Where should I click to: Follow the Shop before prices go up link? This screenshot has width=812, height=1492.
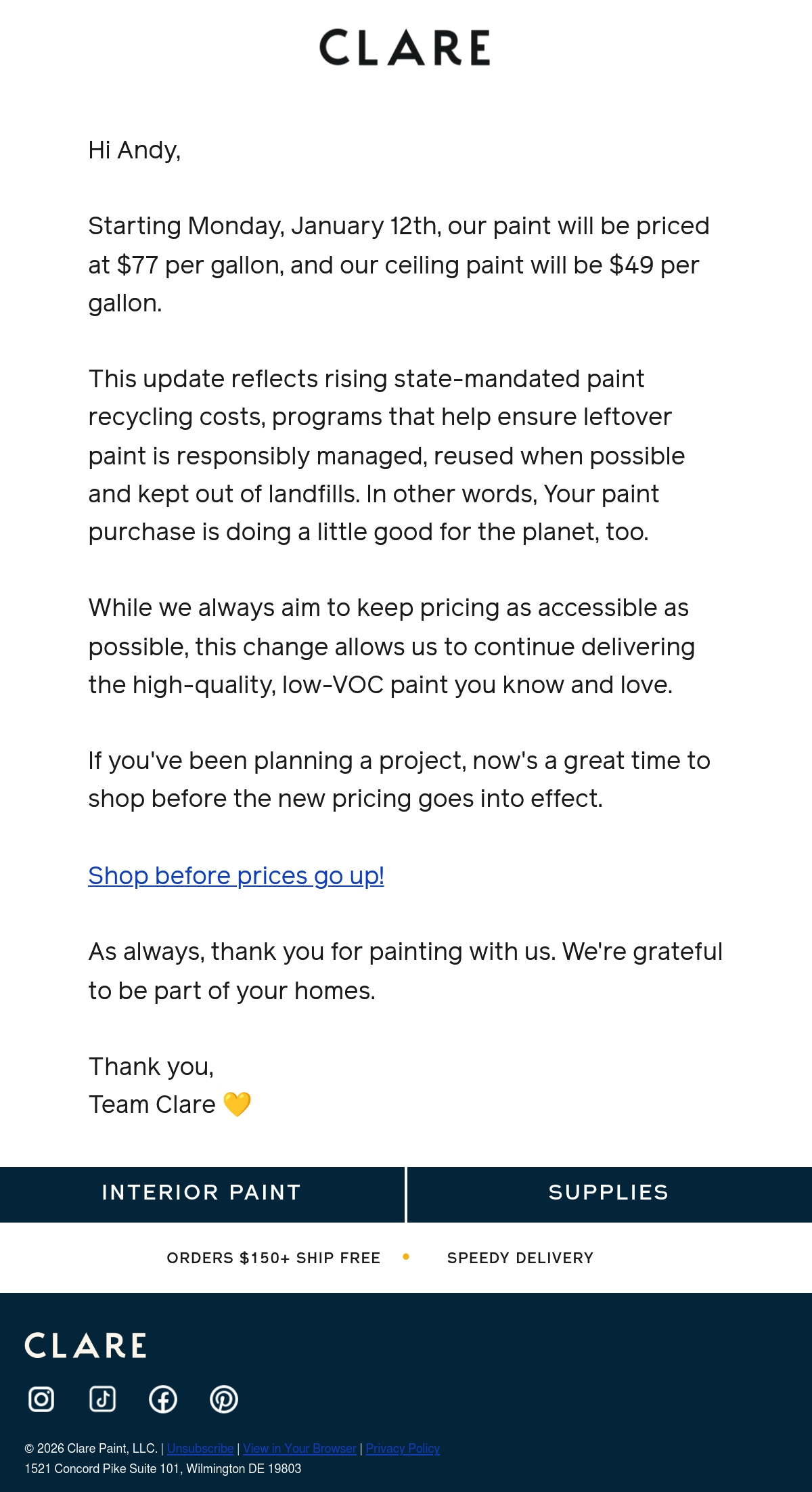(236, 875)
